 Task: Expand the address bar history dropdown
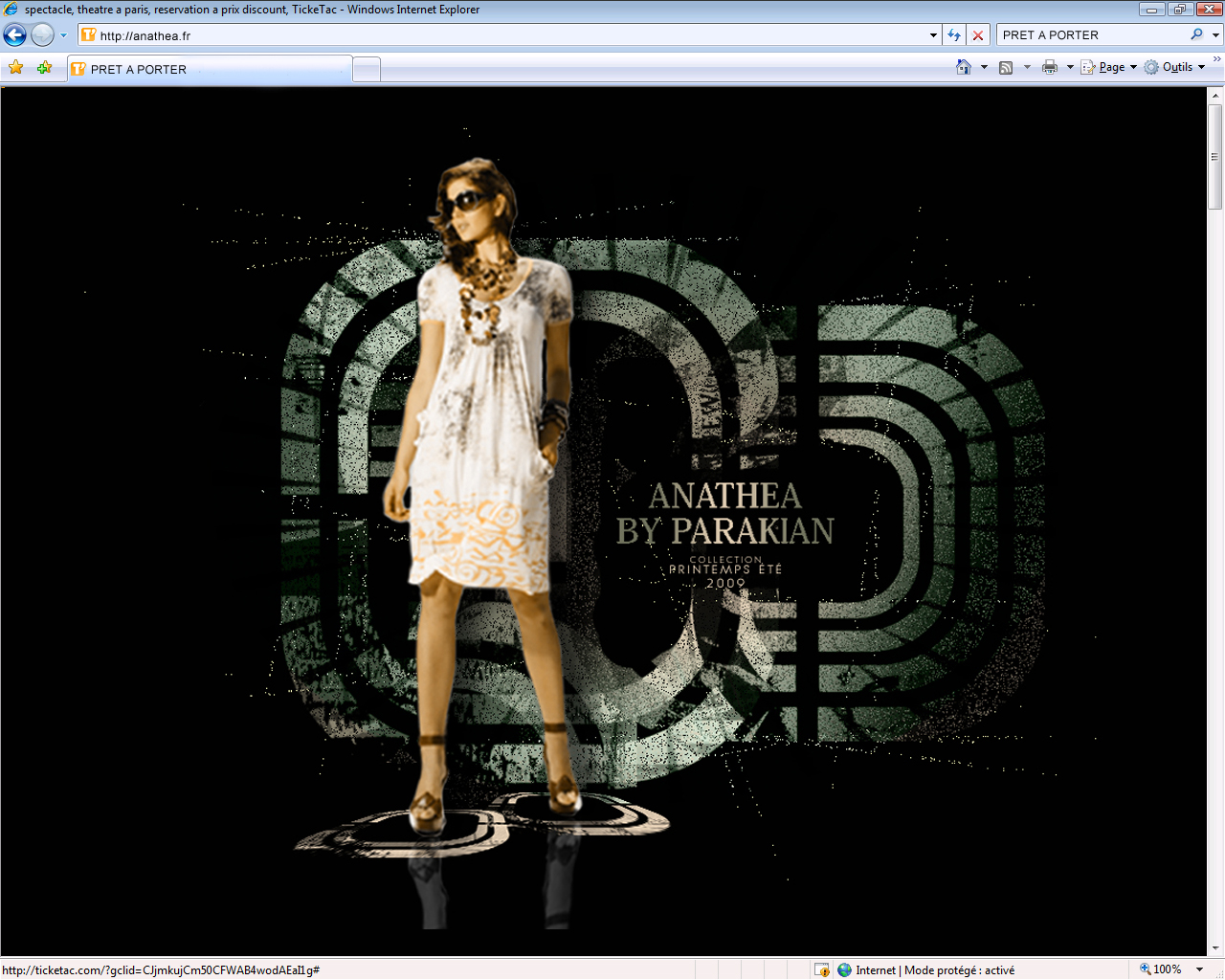tap(933, 35)
